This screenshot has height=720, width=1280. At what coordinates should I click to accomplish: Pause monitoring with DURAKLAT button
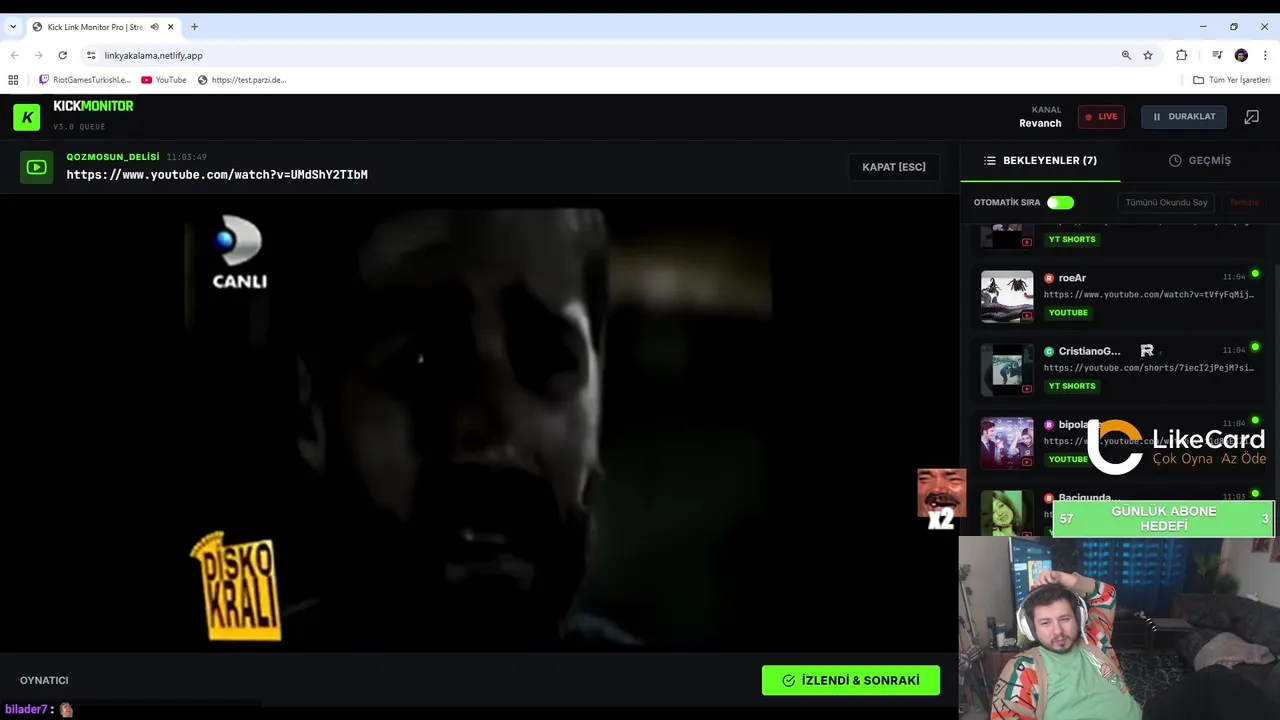pos(1184,117)
